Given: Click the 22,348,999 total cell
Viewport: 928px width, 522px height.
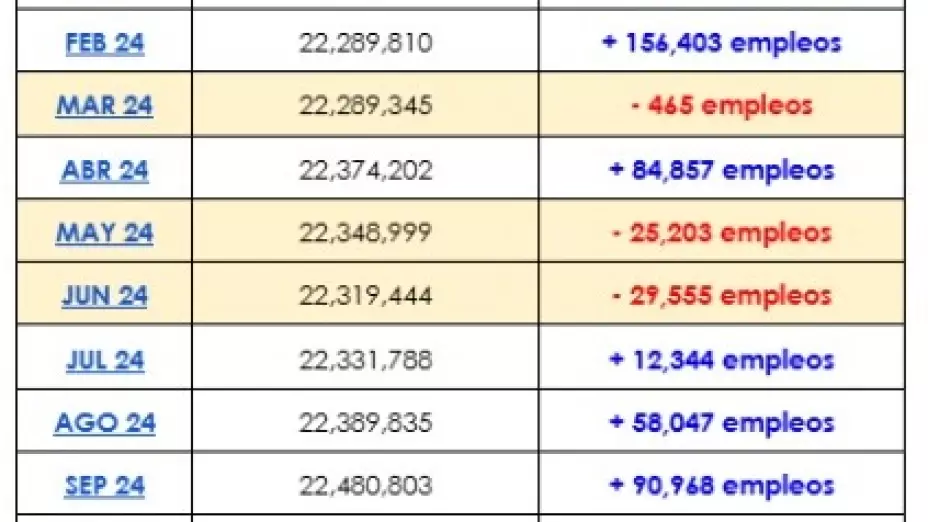Looking at the screenshot, I should 365,233.
